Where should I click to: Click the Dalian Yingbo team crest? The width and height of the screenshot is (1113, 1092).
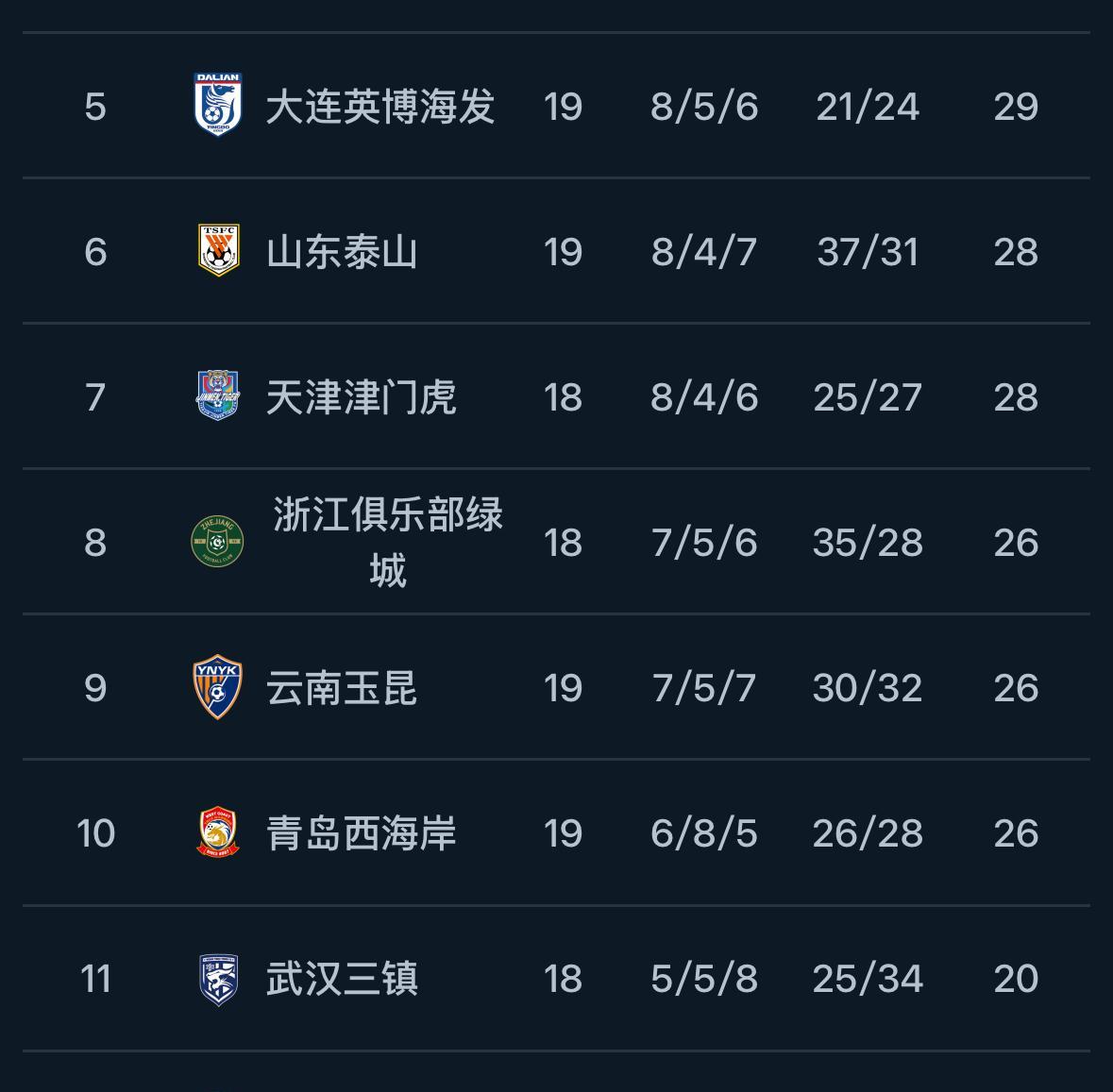point(218,105)
